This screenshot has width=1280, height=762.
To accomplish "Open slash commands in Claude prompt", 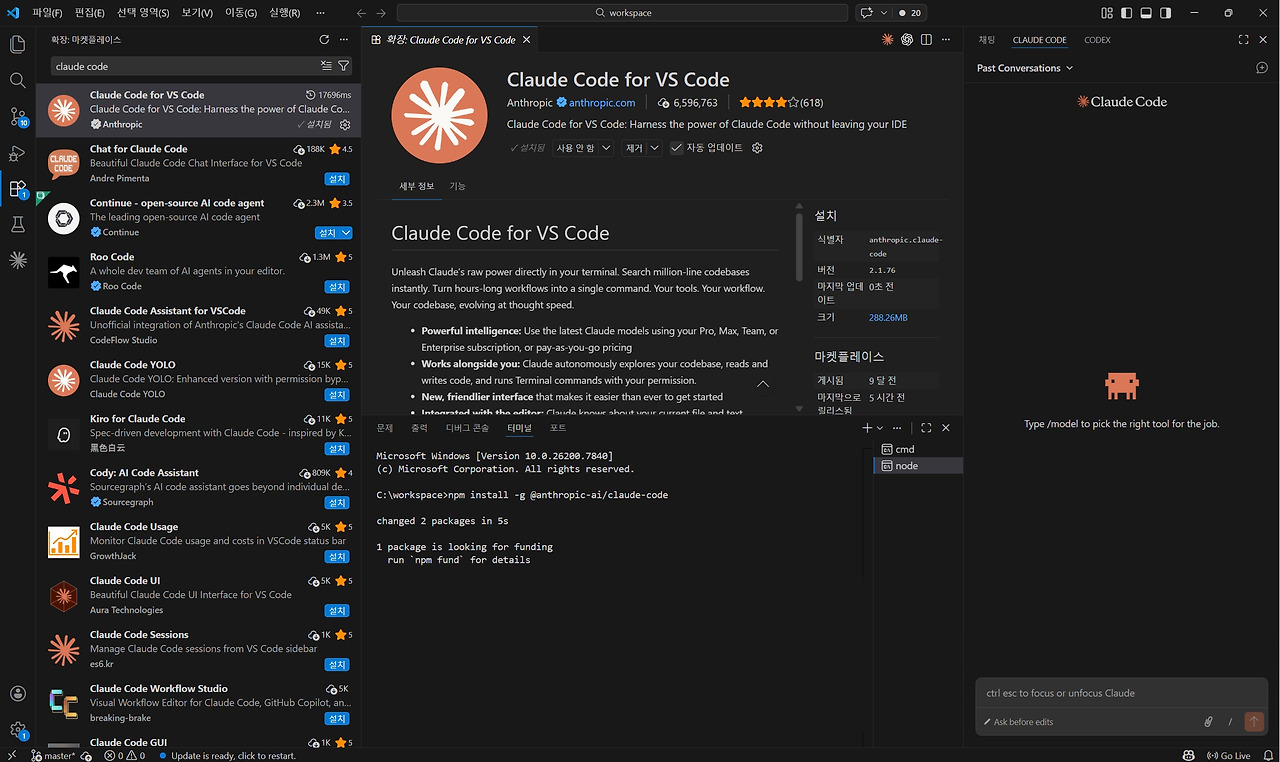I will pyautogui.click(x=1230, y=722).
